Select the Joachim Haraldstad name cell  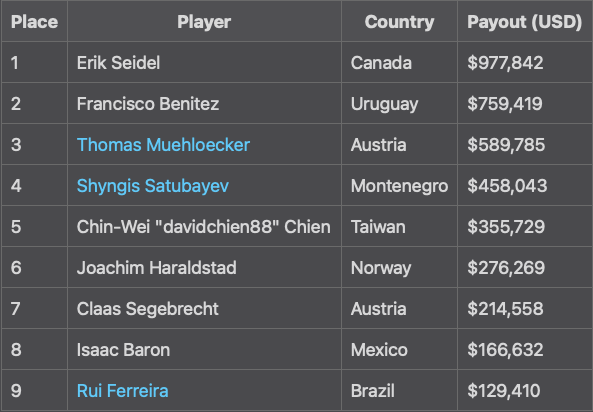click(x=204, y=267)
